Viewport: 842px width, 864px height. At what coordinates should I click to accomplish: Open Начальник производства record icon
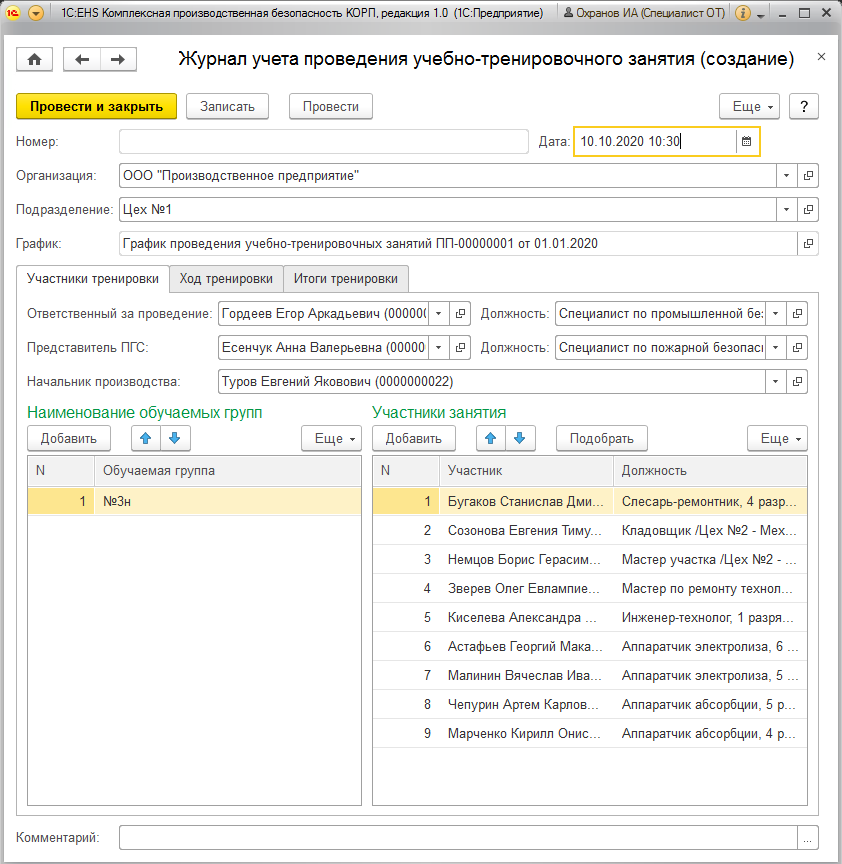[x=797, y=382]
